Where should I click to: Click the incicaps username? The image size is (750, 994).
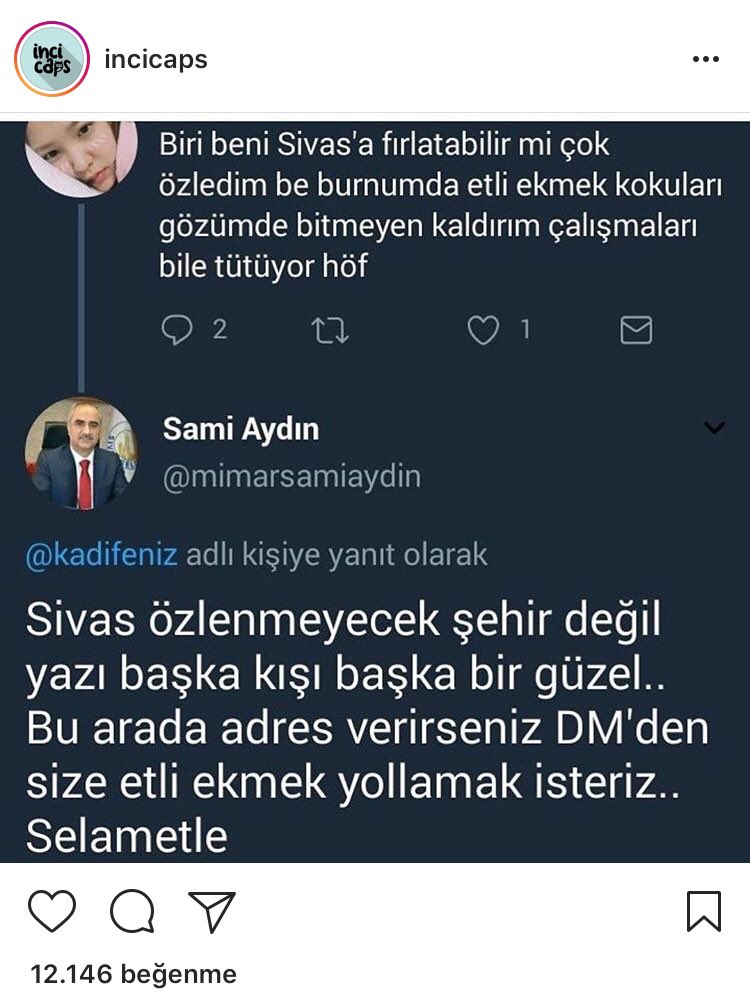pos(156,59)
